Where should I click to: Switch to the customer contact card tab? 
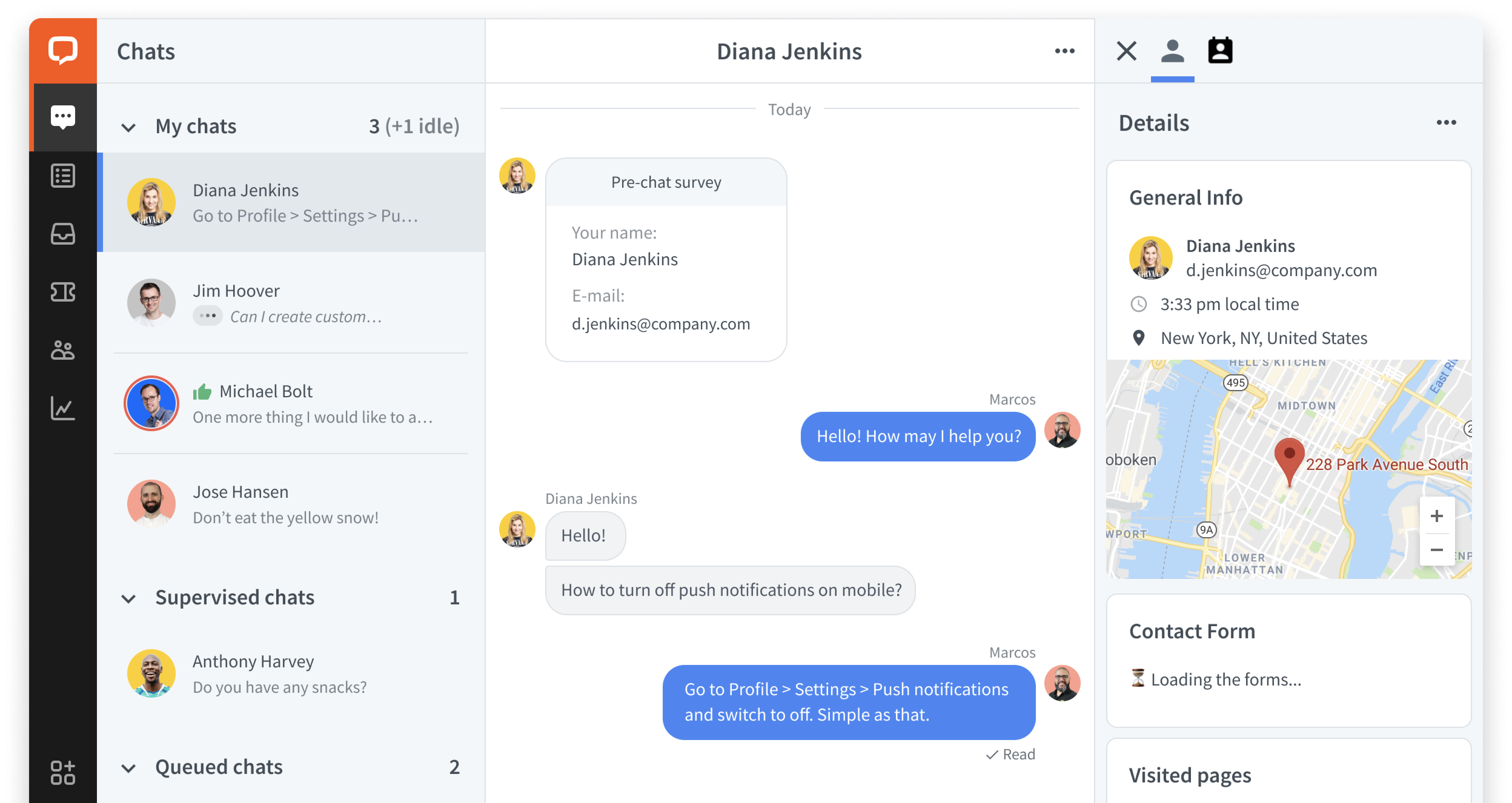(x=1220, y=51)
